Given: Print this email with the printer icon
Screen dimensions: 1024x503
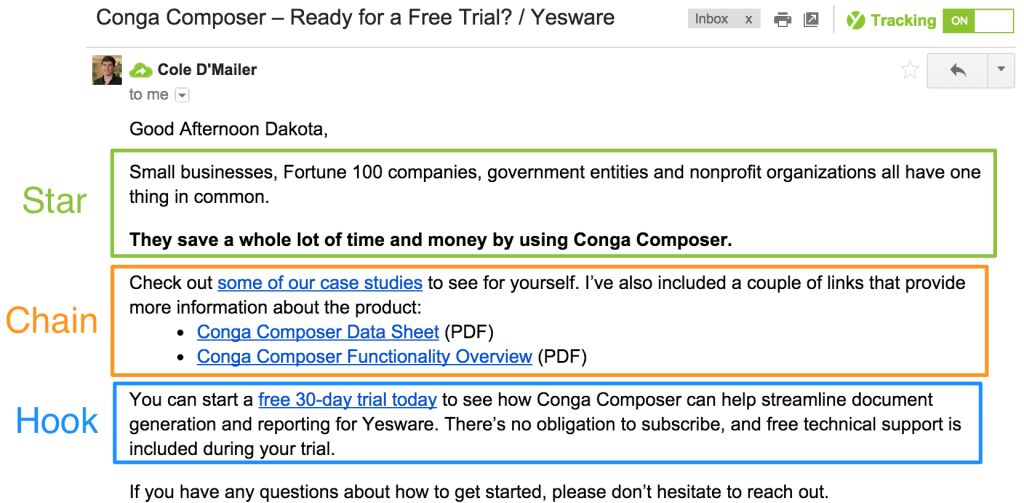Looking at the screenshot, I should coord(783,20).
